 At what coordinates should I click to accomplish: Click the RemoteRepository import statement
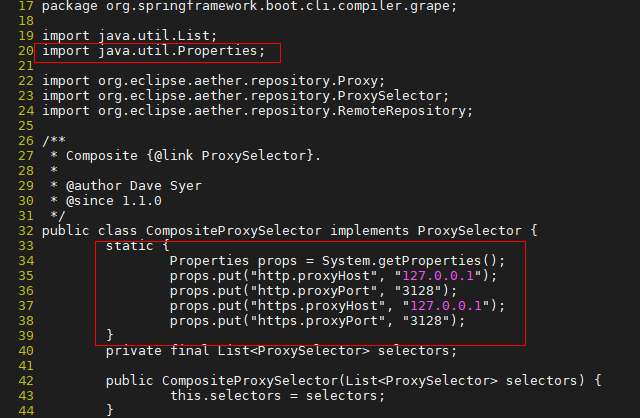(257, 111)
